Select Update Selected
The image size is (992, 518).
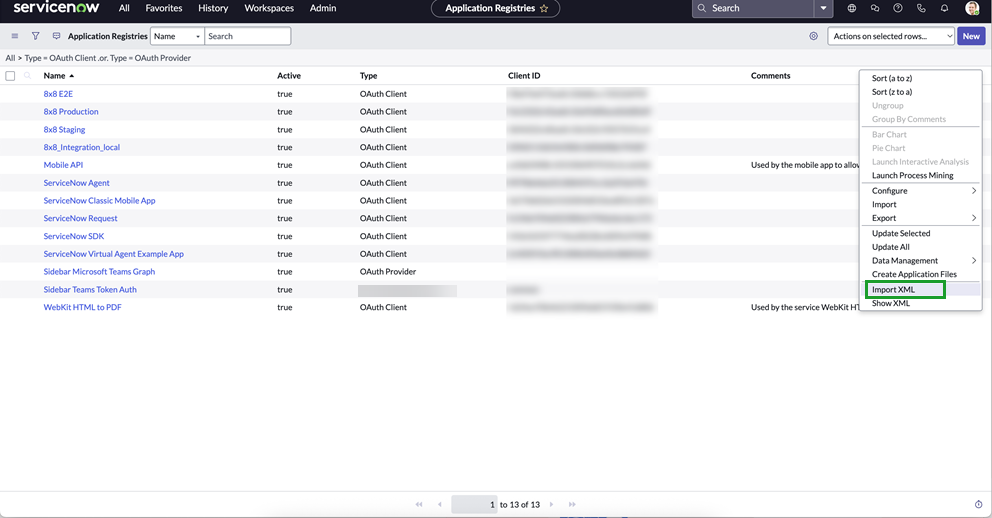(x=901, y=233)
